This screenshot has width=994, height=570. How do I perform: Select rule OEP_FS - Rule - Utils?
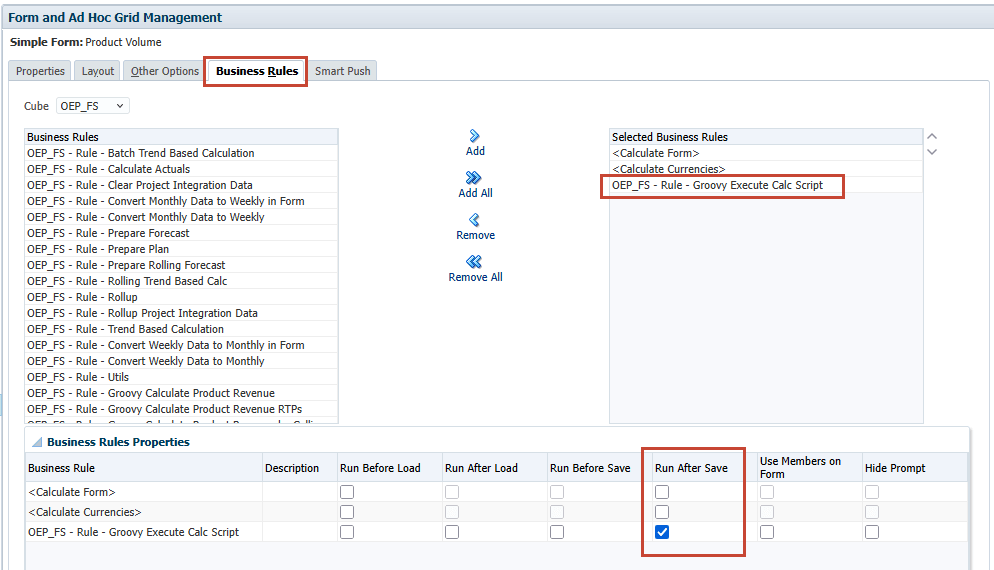click(181, 377)
